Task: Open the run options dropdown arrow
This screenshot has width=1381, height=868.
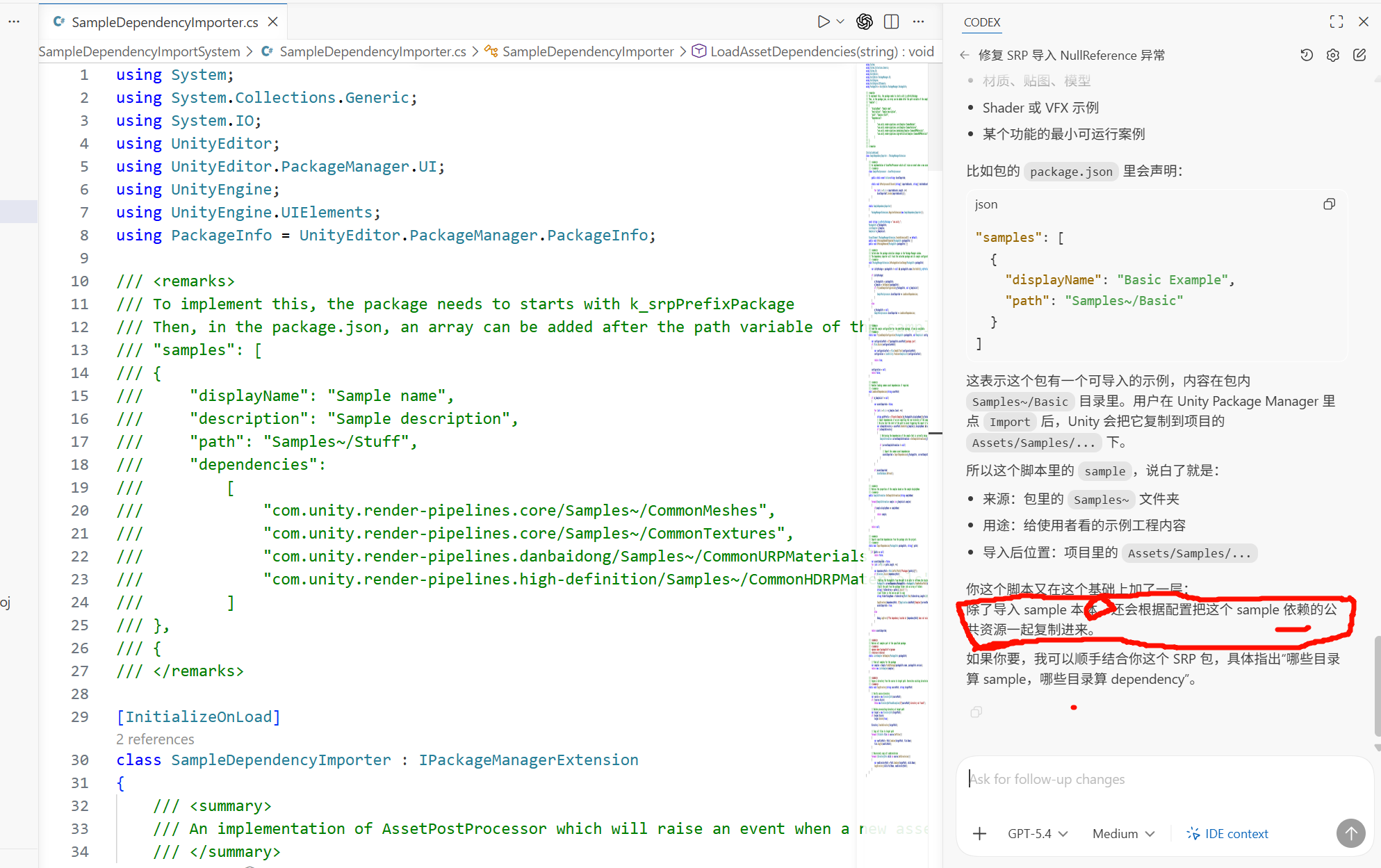Action: [840, 22]
